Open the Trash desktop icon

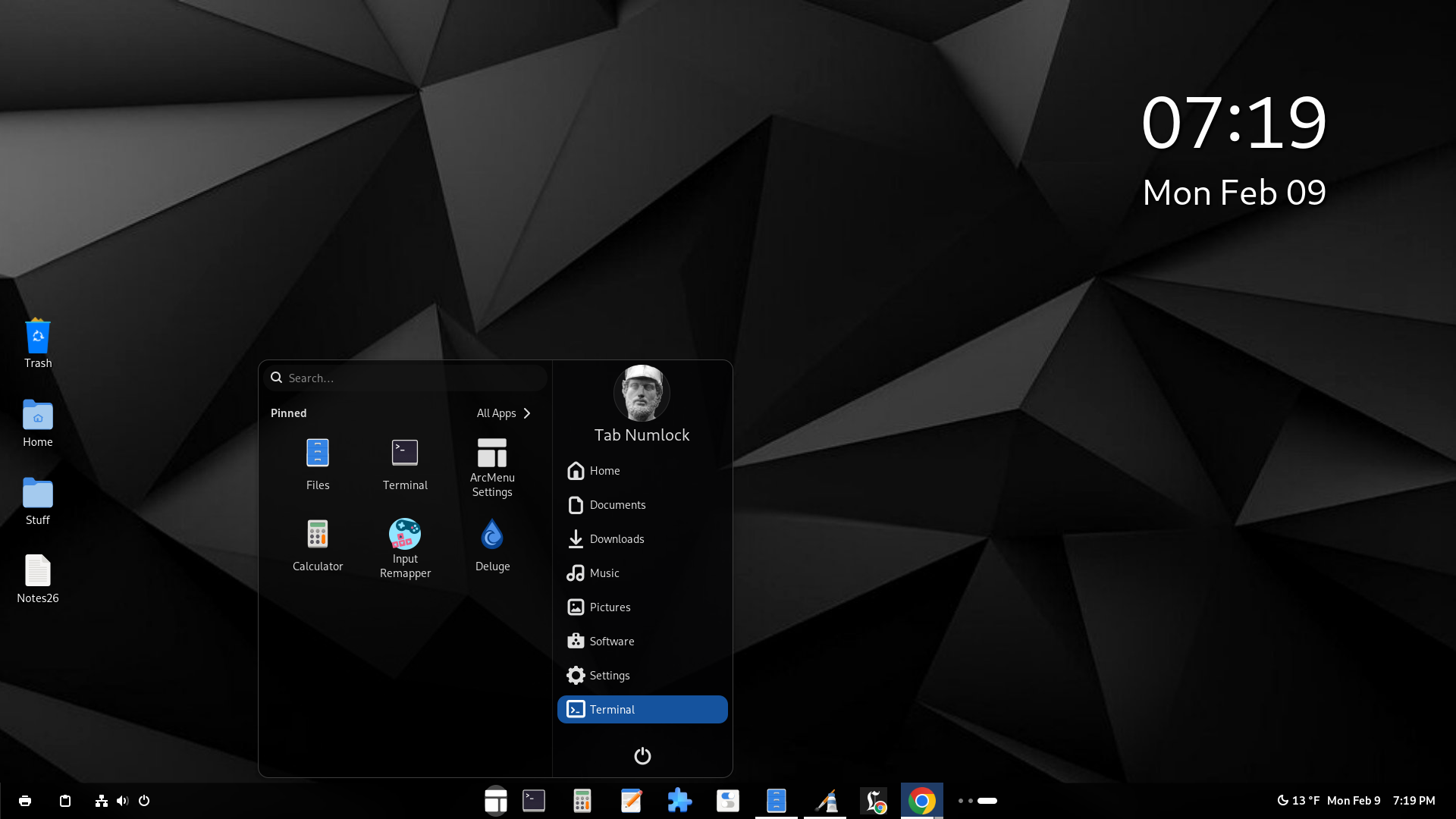click(38, 344)
